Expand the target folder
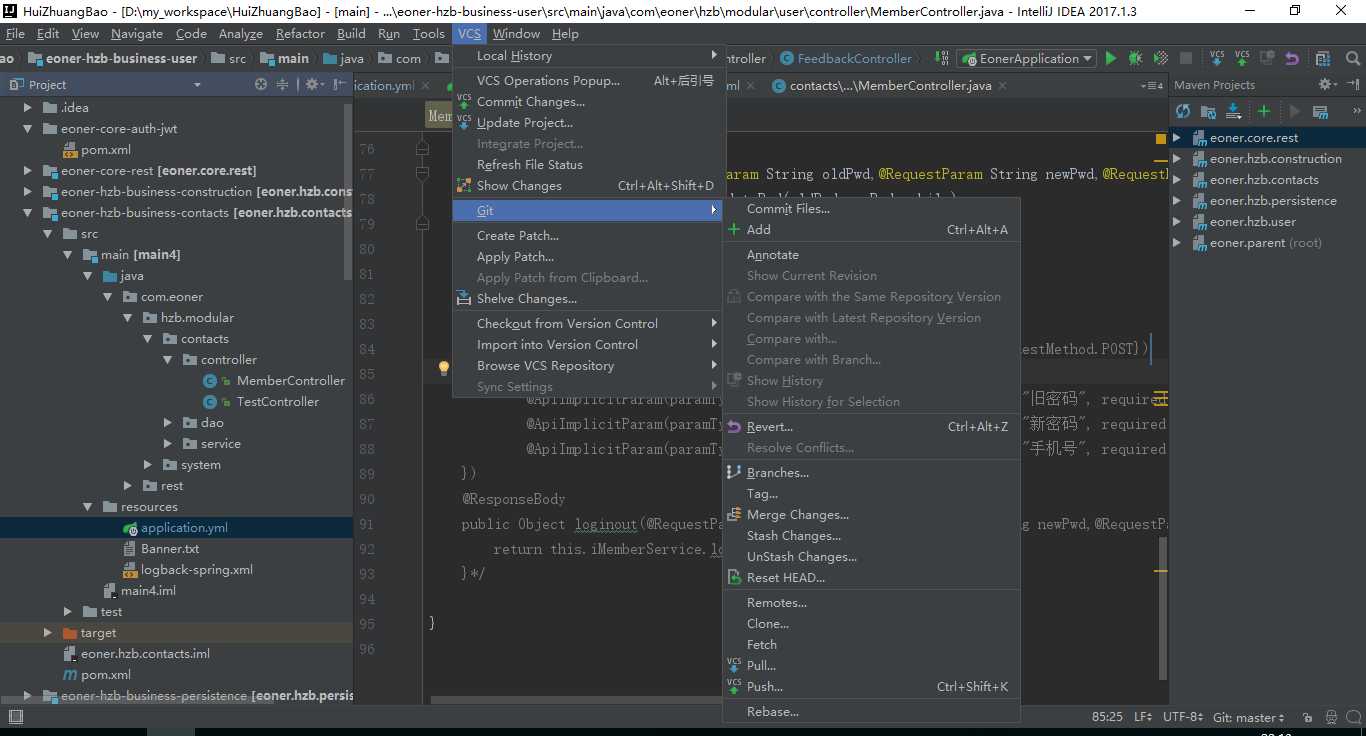Viewport: 1366px width, 736px height. coord(48,633)
